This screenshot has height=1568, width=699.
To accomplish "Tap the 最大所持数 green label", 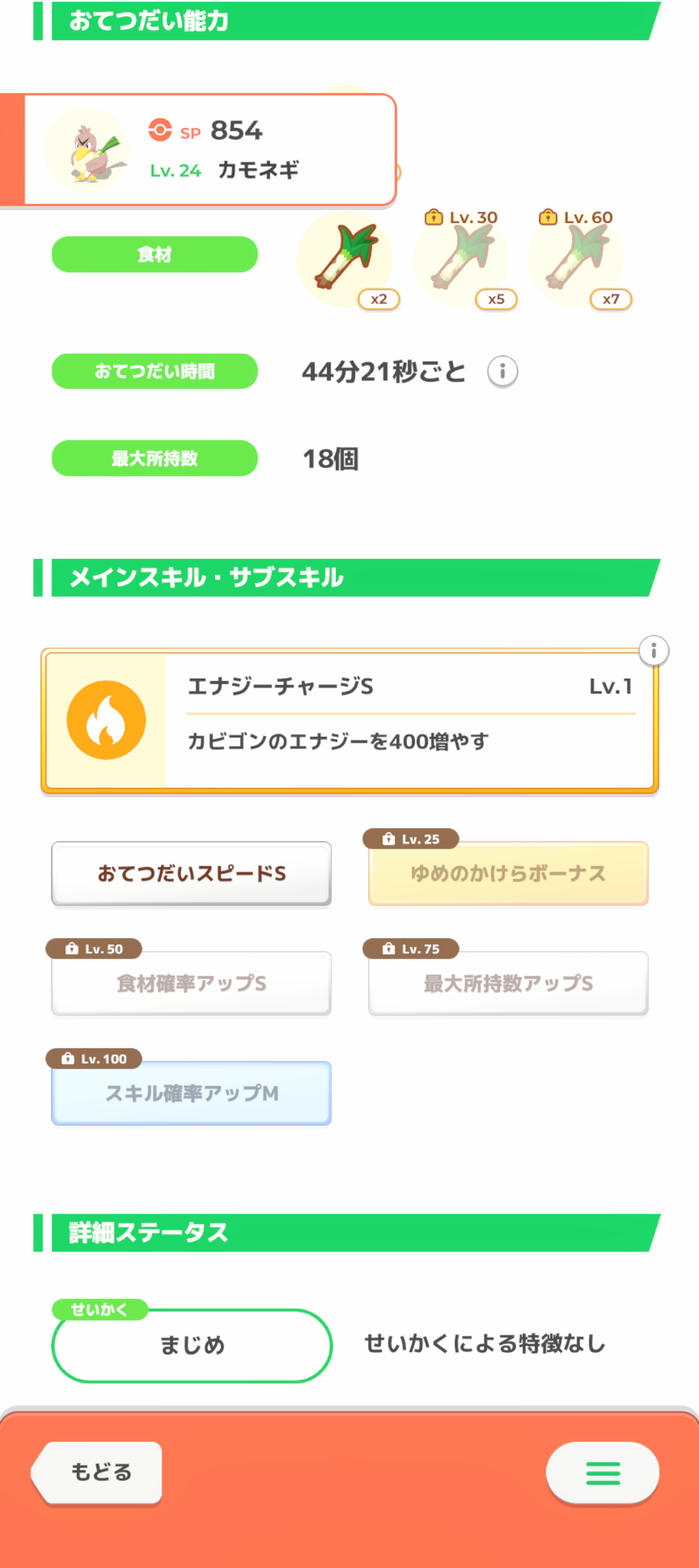I will point(155,459).
